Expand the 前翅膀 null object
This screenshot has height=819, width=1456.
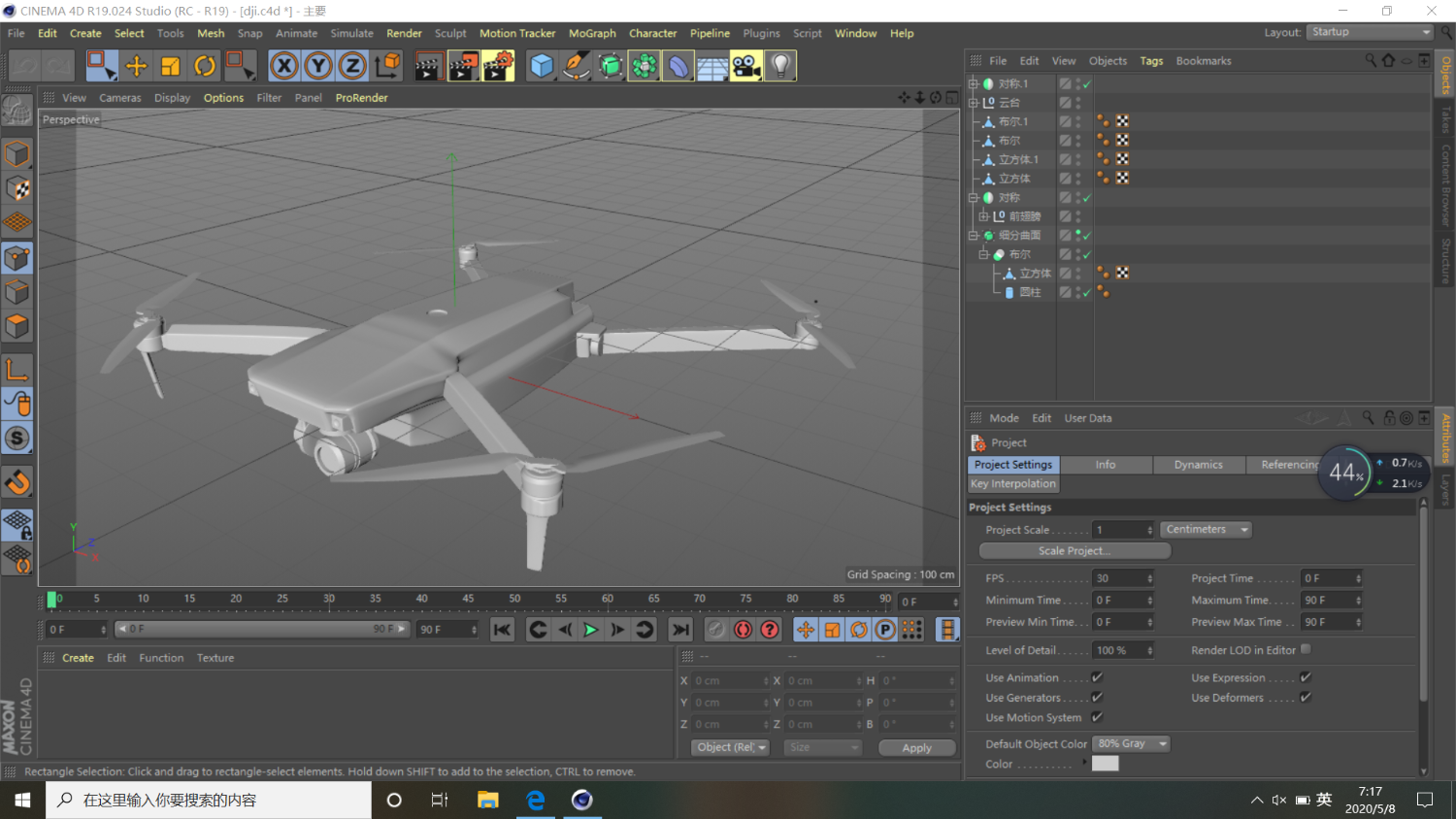(x=983, y=216)
